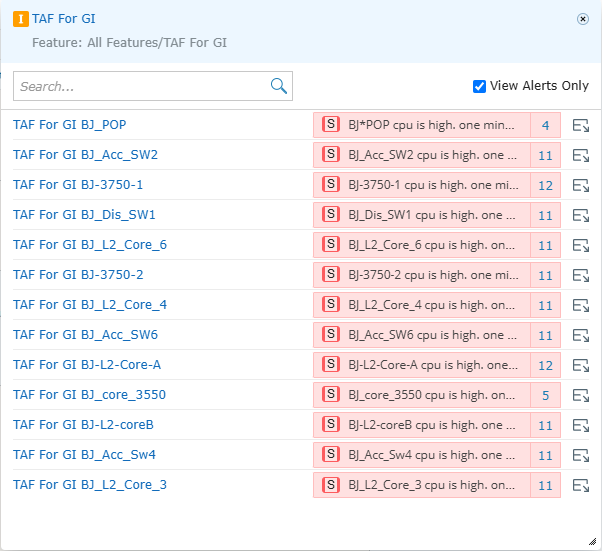
Task: Open link TAF For GI BJ_Acc_SW2
Action: click(x=85, y=155)
